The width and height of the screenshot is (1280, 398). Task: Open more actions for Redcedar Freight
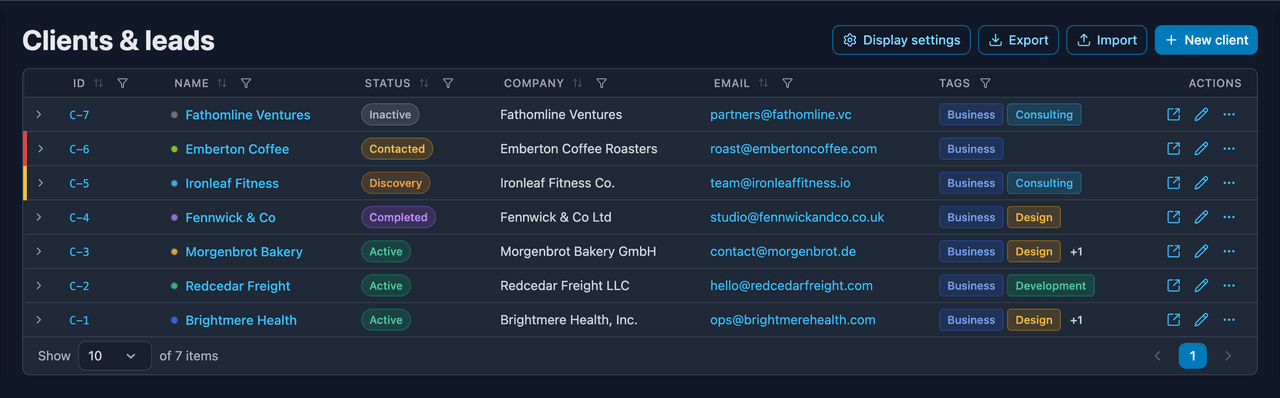tap(1229, 286)
